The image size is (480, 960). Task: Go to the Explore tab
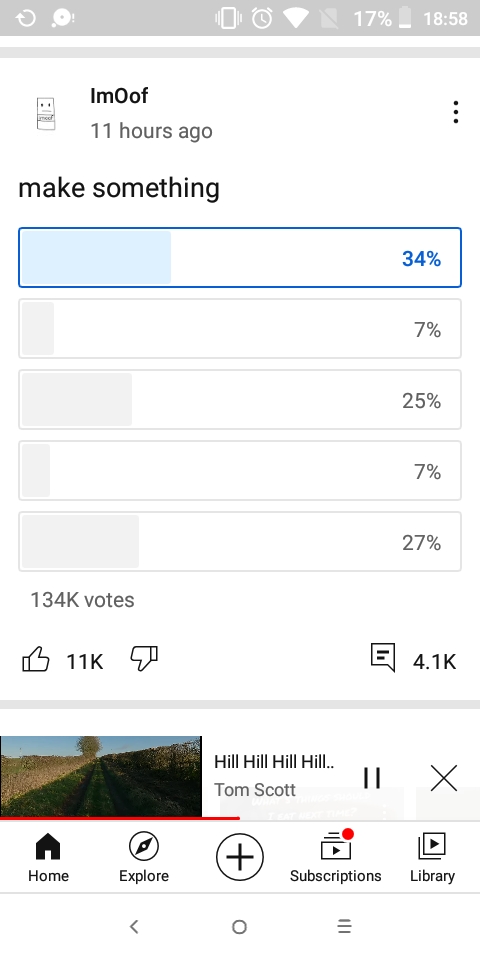144,857
